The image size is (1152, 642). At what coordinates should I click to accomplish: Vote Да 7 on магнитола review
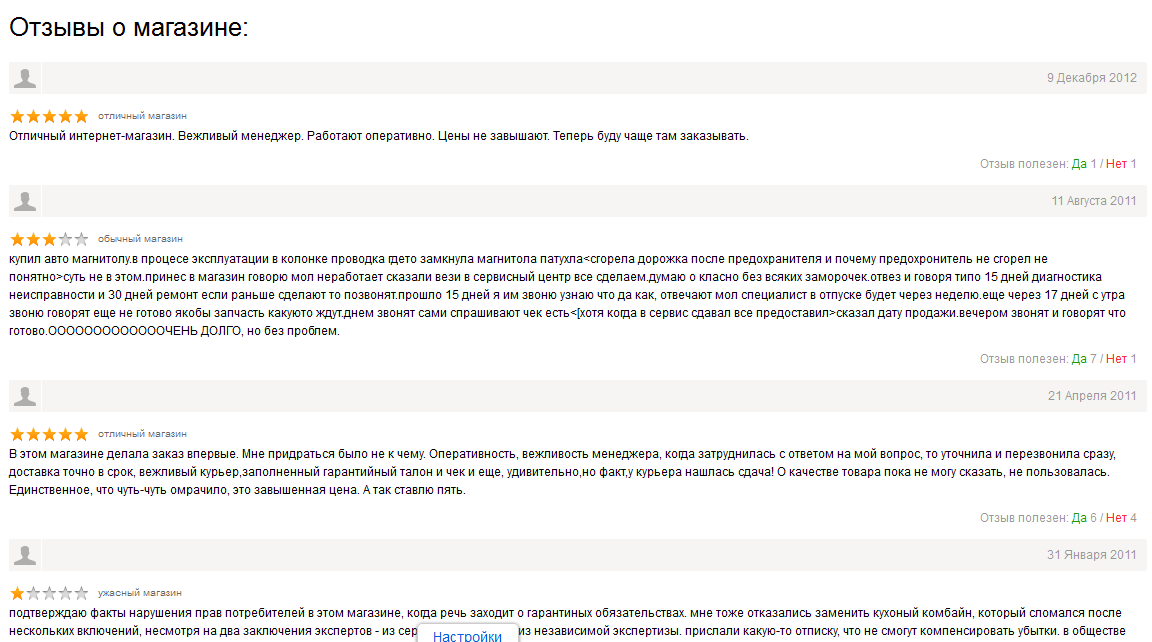(x=1084, y=359)
